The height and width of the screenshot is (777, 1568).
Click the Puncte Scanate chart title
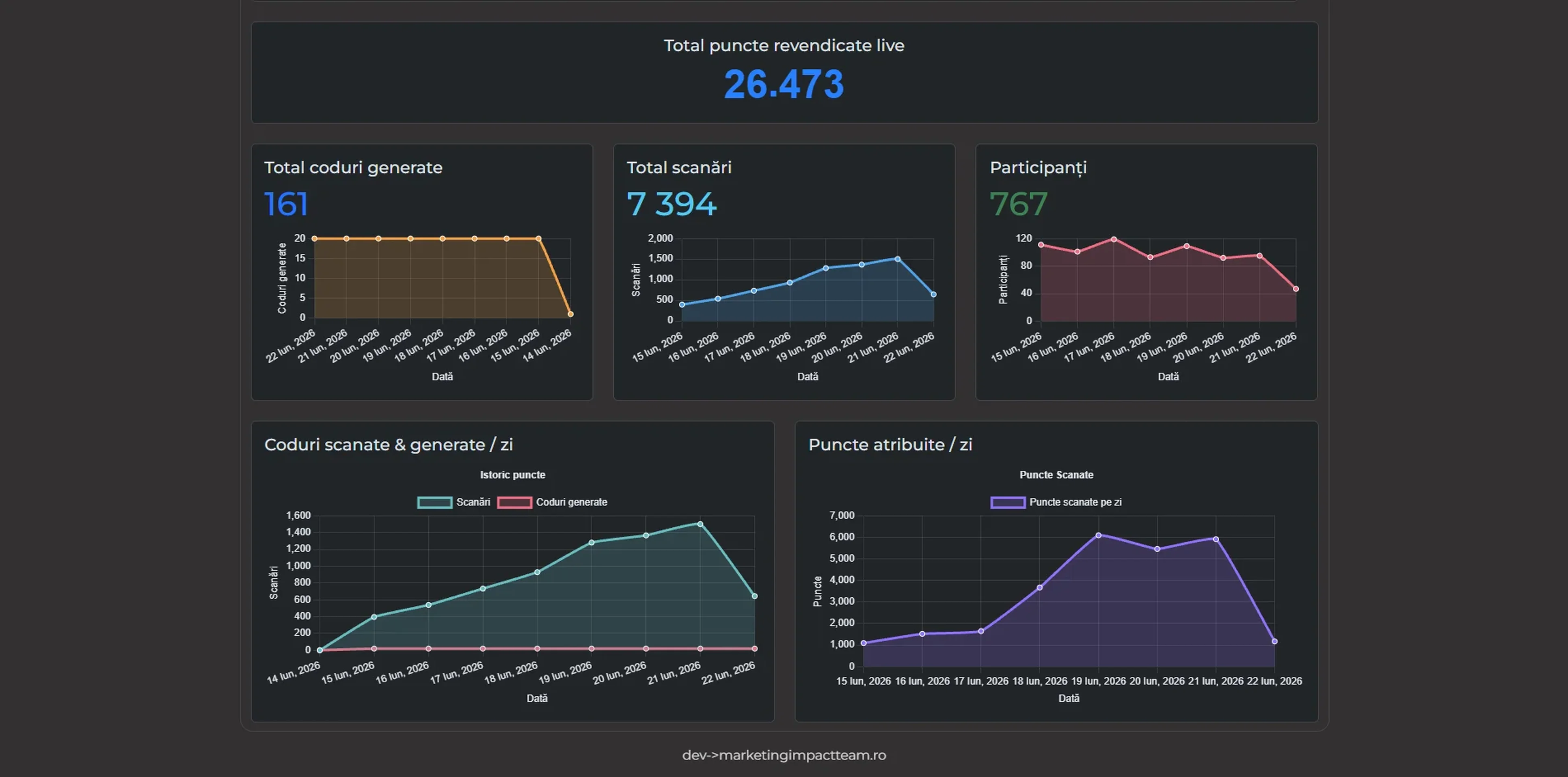tap(1056, 475)
